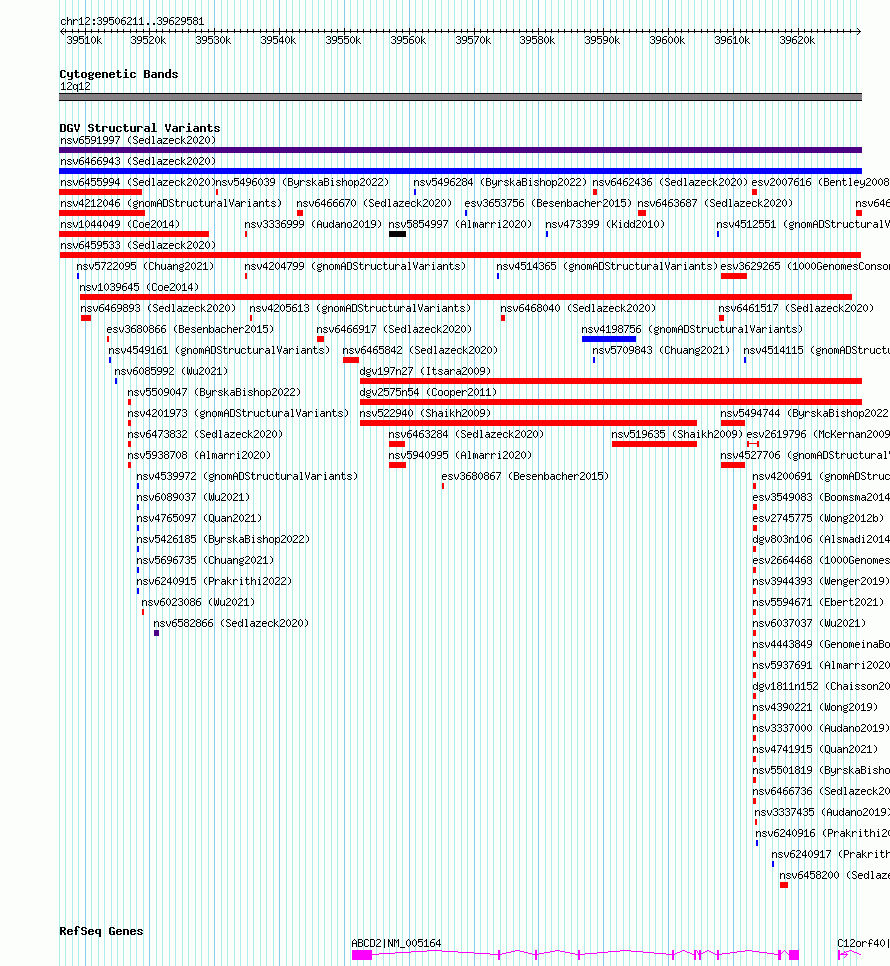The height and width of the screenshot is (966, 890).
Task: Open nsv6469893 (Sedlazeck2020) label
Action: pyautogui.click(x=158, y=308)
